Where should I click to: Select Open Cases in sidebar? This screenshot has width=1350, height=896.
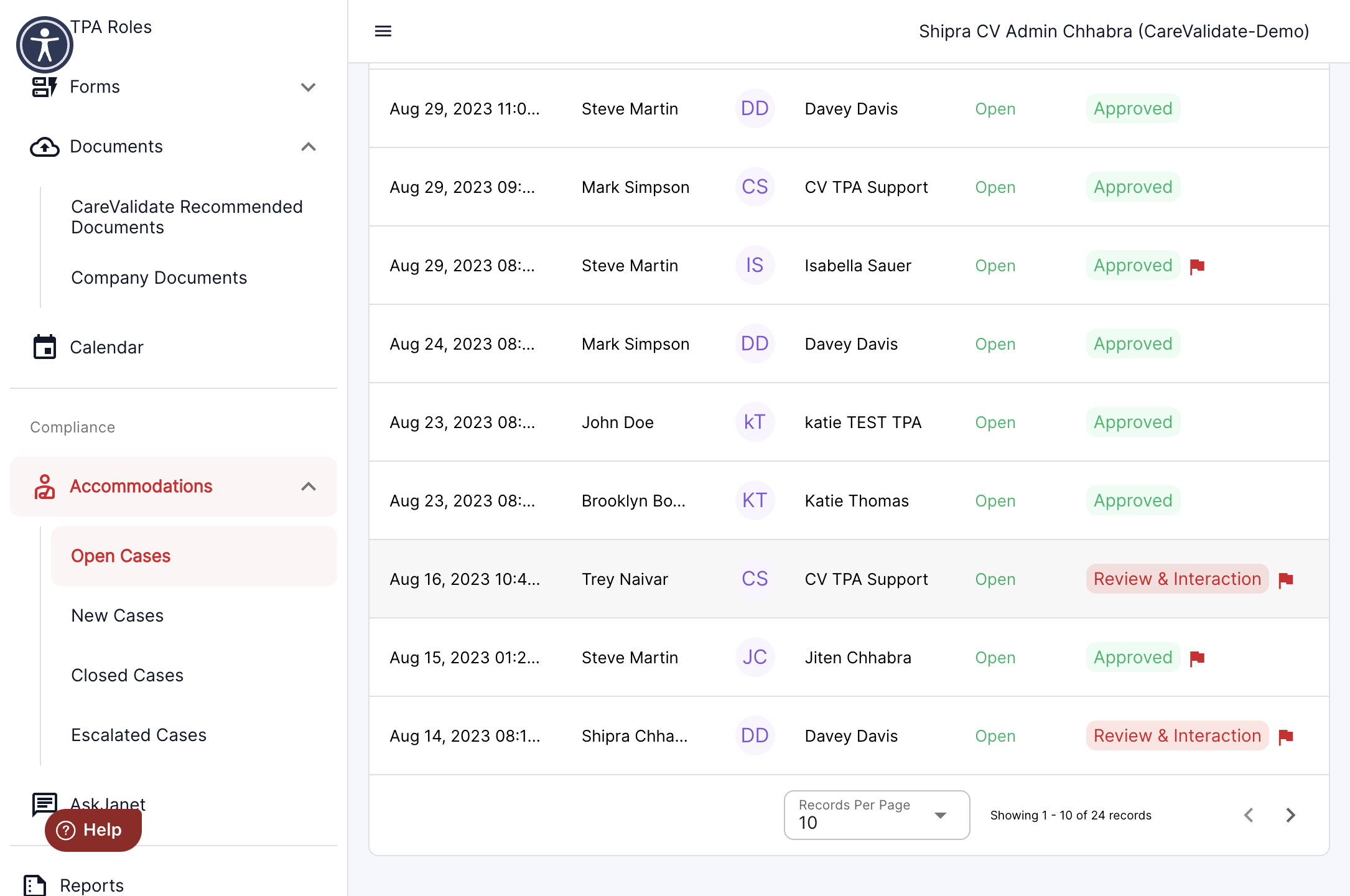pos(194,556)
